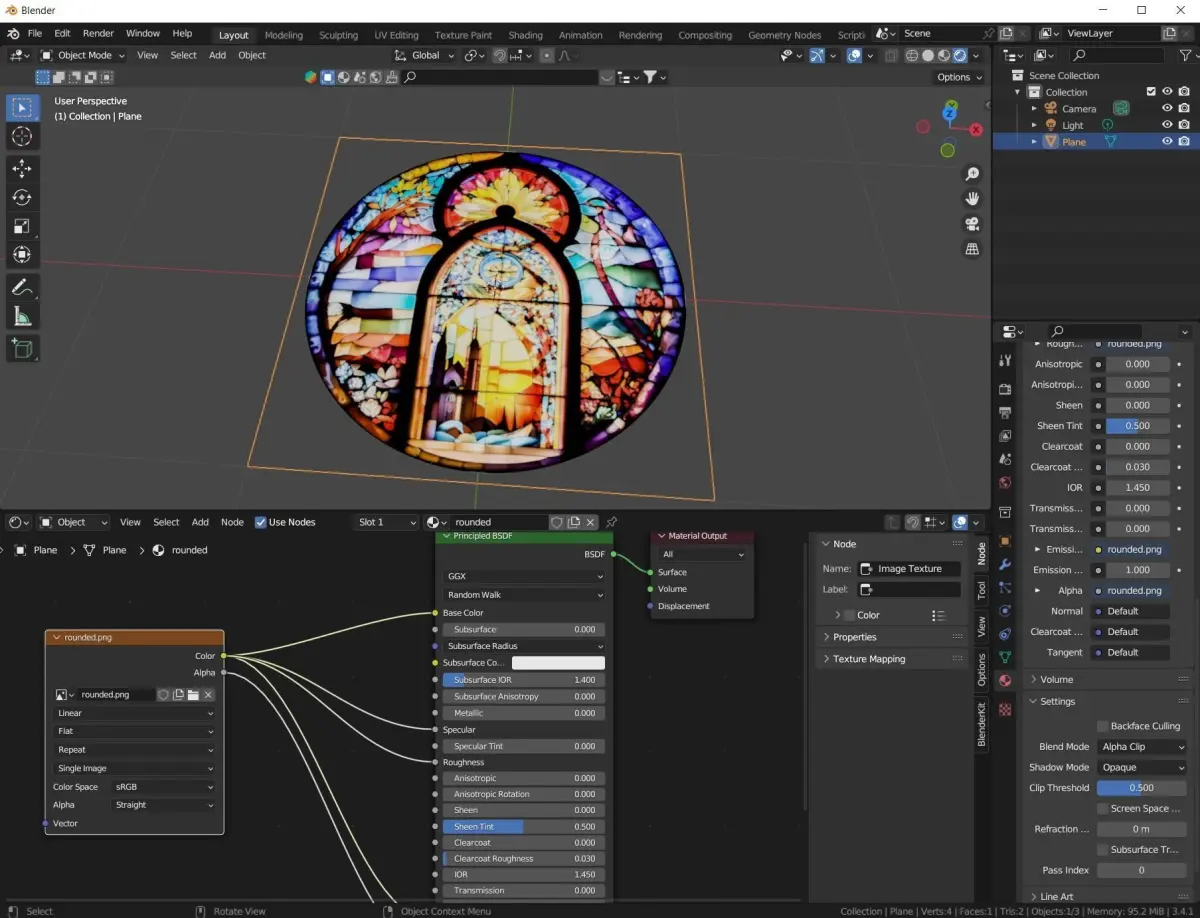
Task: Select the Annotate tool
Action: click(x=22, y=288)
